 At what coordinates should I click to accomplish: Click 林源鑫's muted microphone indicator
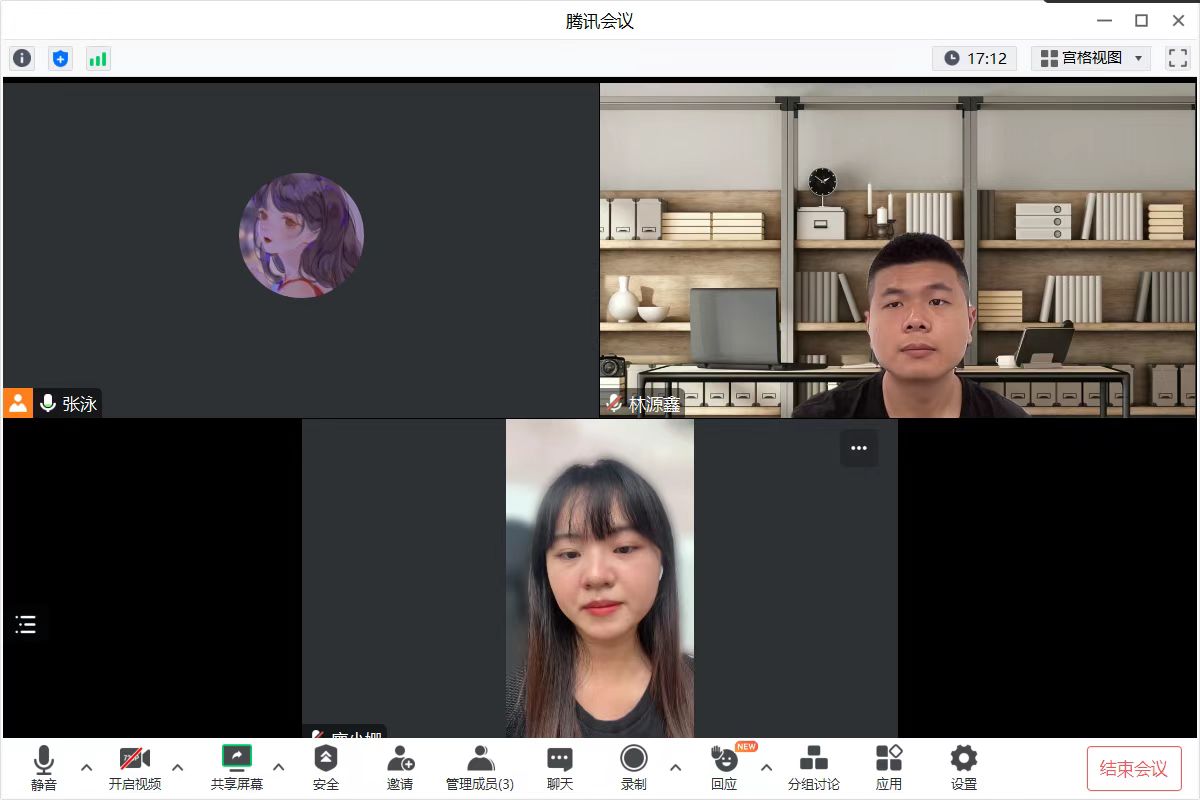coord(614,404)
